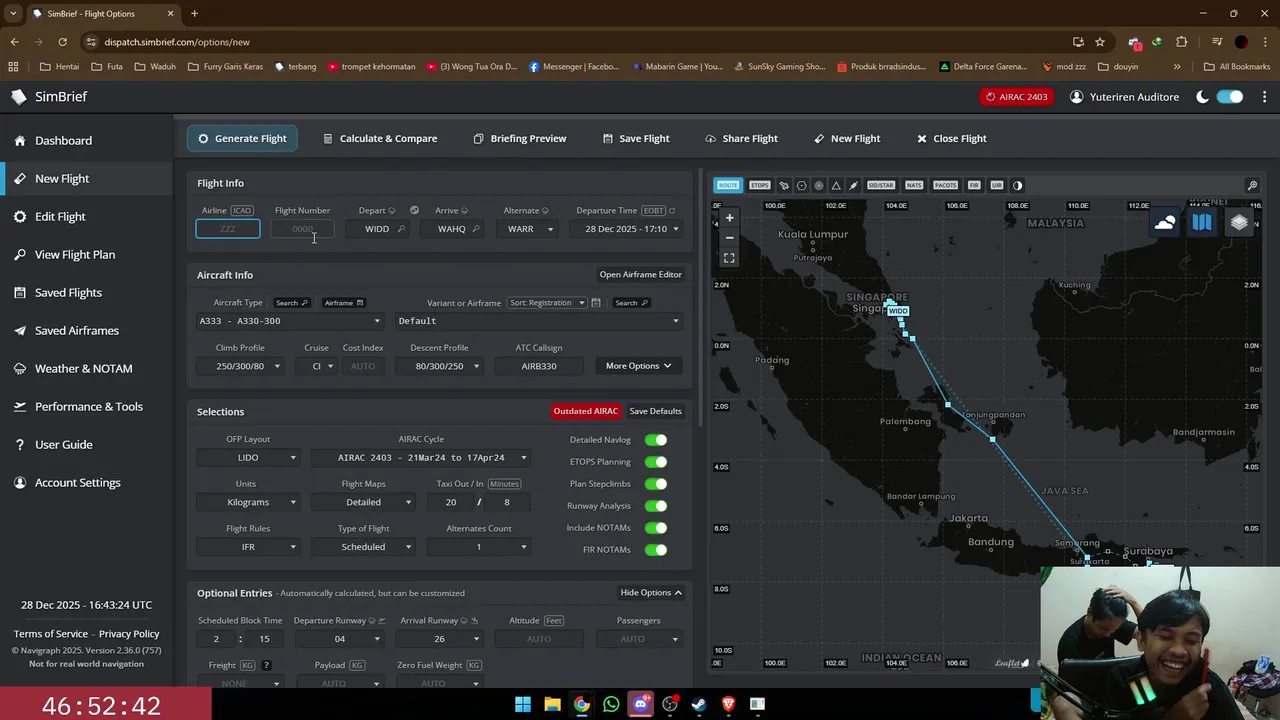Toggle the PACOTS tracks overlay button

pos(945,185)
